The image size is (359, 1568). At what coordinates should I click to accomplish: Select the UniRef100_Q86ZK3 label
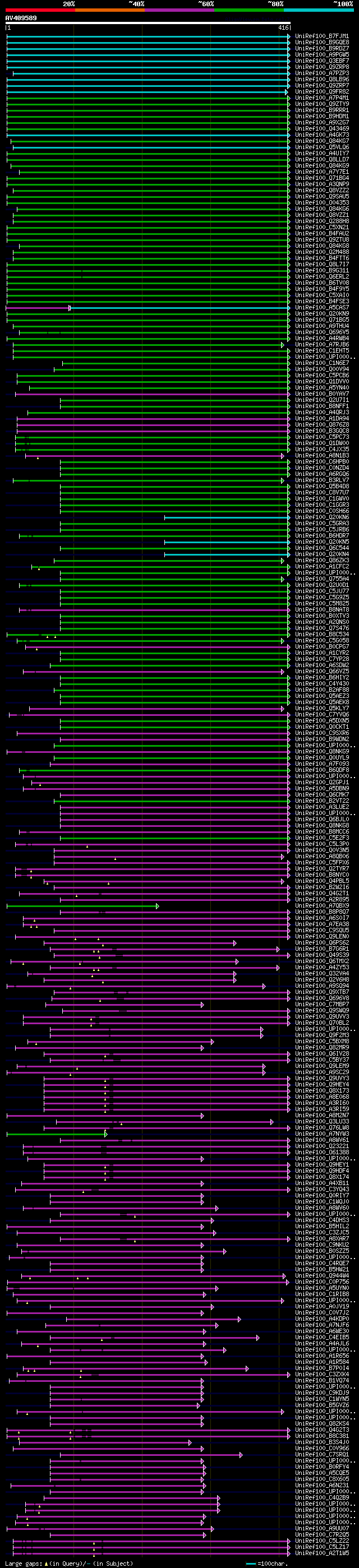click(x=323, y=561)
